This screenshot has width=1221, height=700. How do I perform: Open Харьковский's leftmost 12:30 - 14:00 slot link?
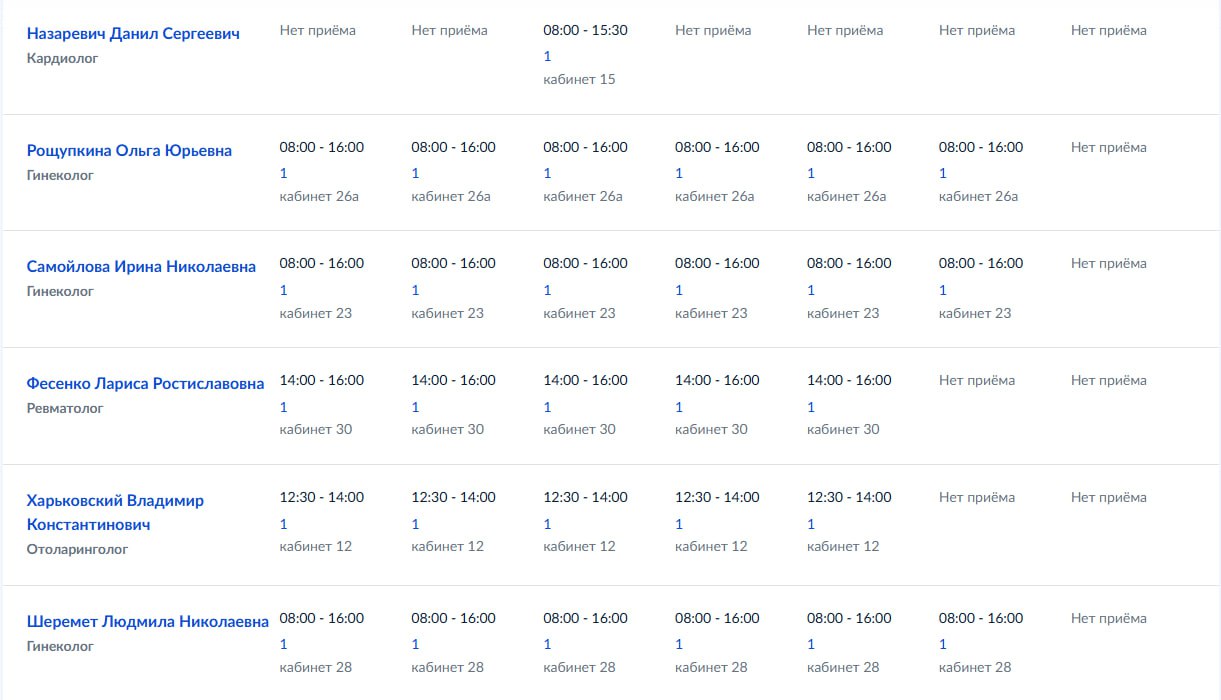[283, 524]
